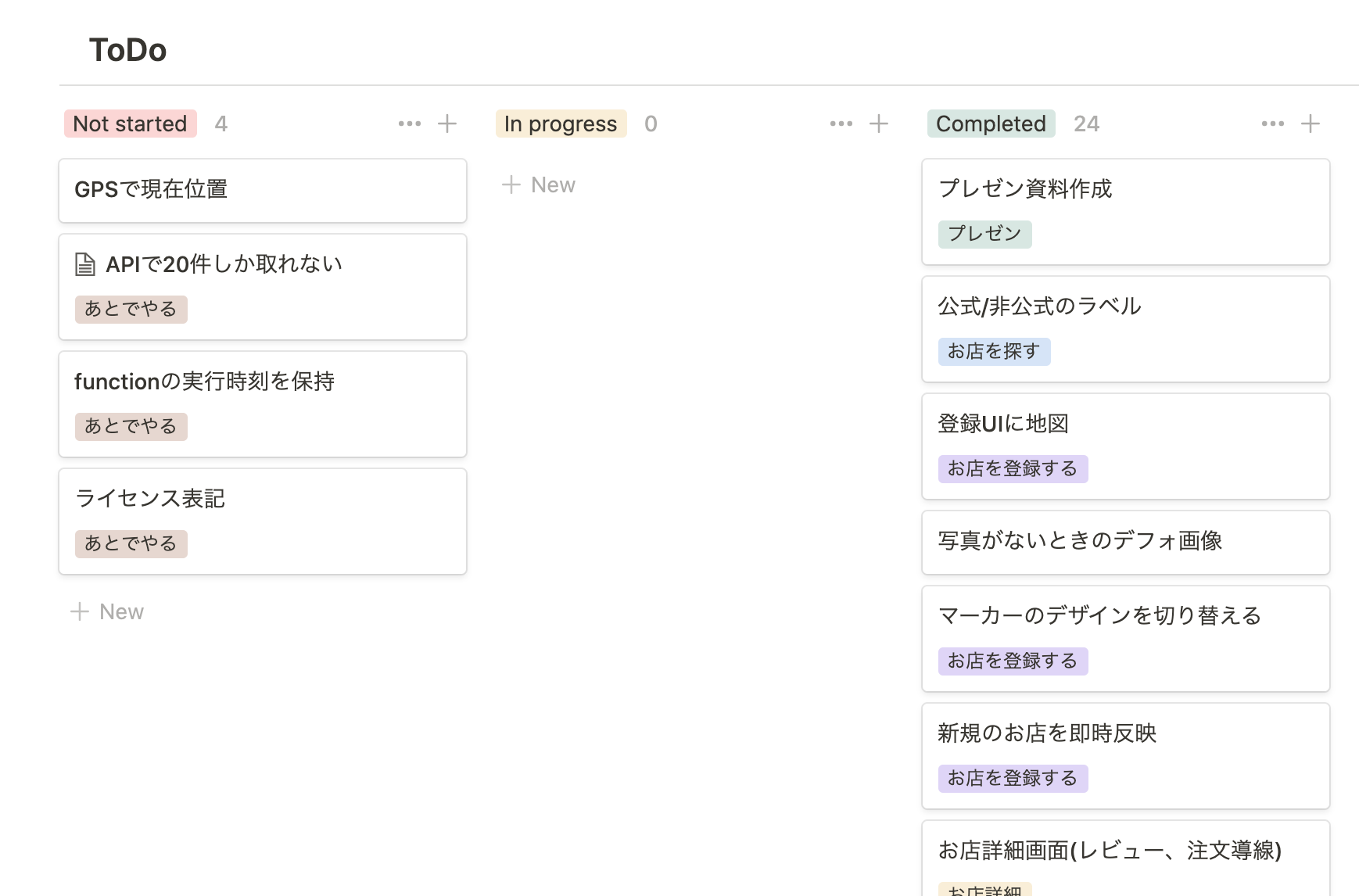Viewport: 1359px width, 896px height.
Task: Add card via plus in In progress header
Action: click(x=879, y=124)
